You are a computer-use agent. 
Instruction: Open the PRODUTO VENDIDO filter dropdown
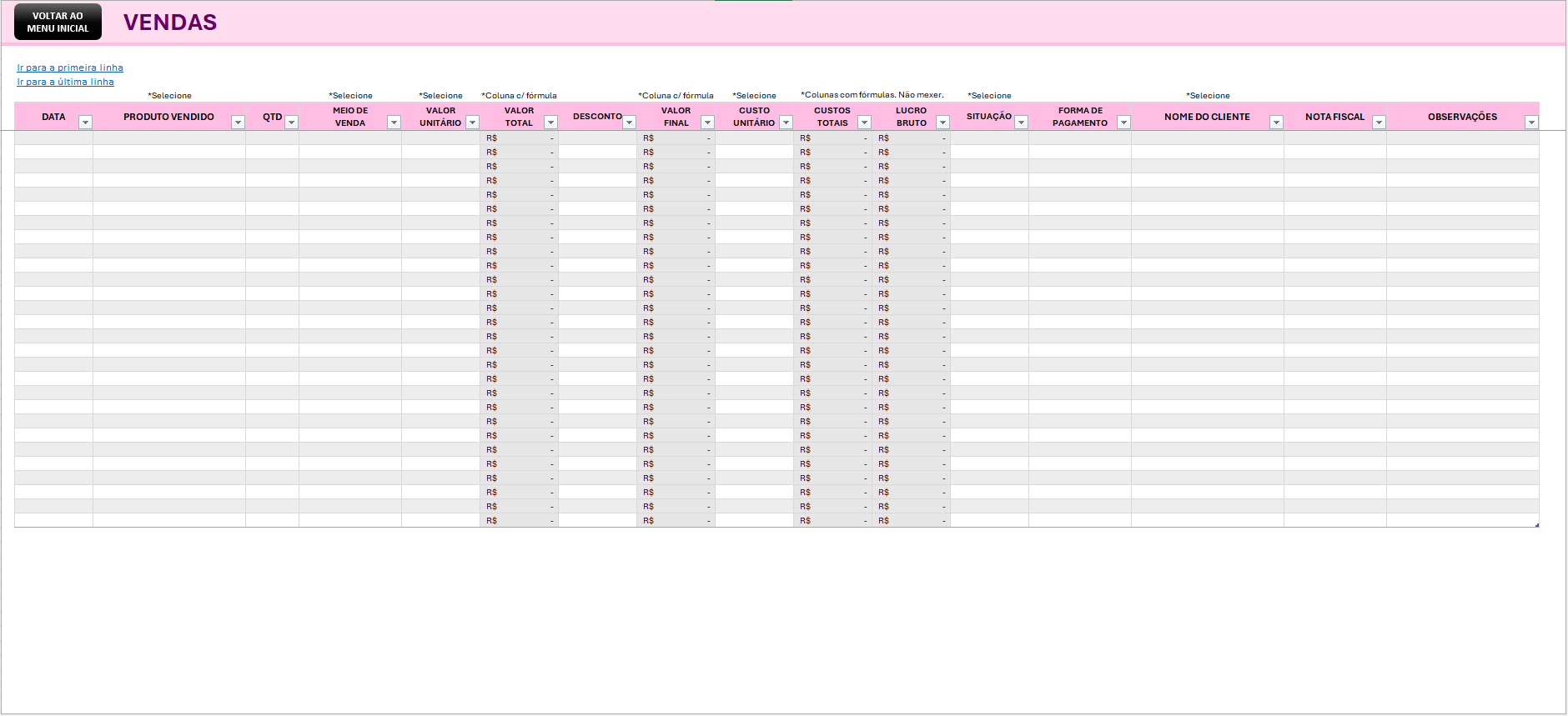pyautogui.click(x=238, y=123)
